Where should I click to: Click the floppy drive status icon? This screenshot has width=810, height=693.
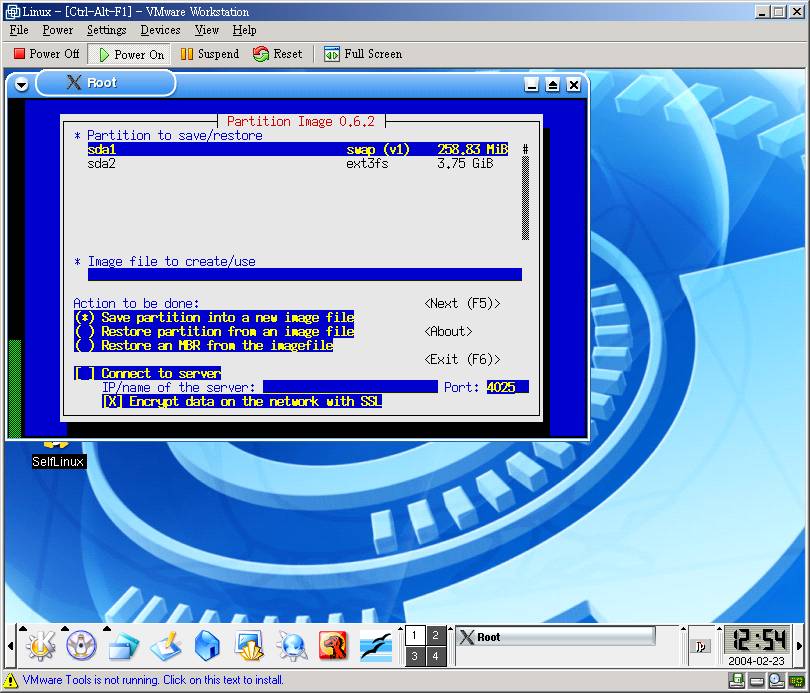click(x=736, y=681)
